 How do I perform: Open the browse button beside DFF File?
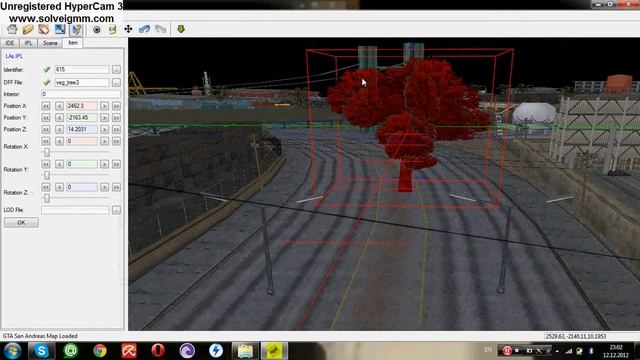click(116, 83)
